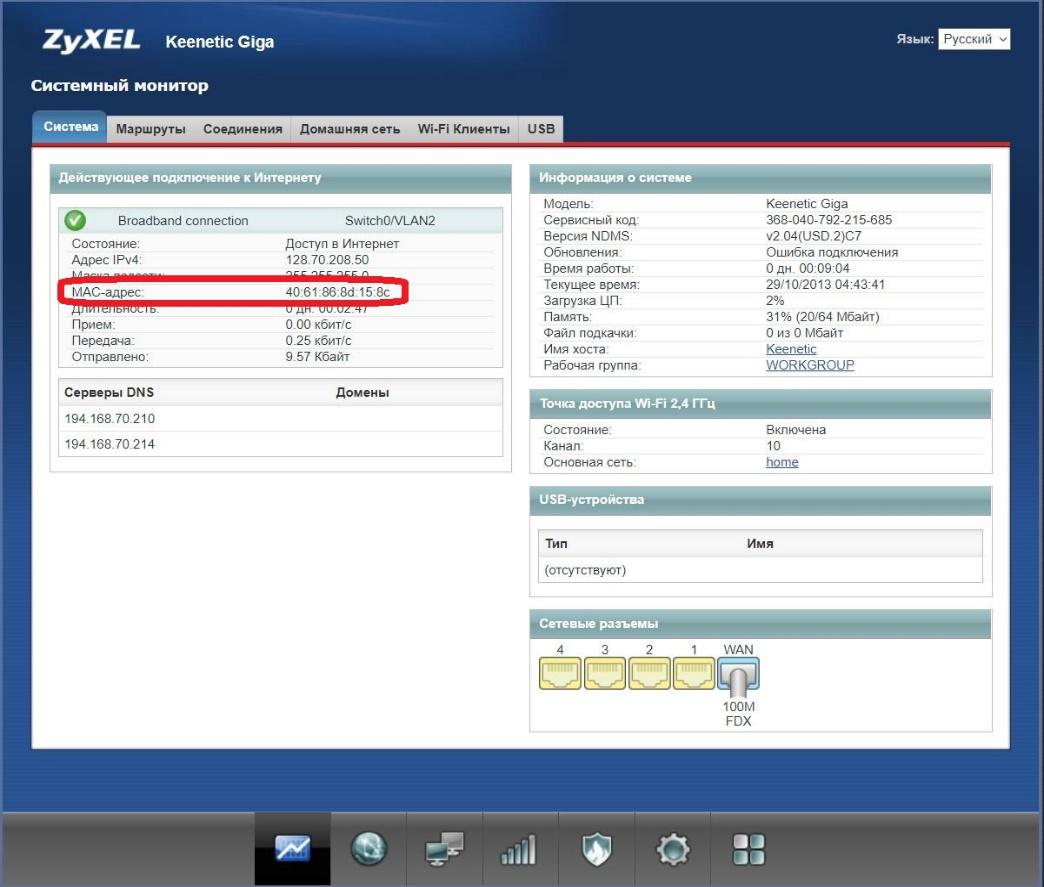Click the MAC address 40:61:86:8d:15:8c
Screen dimensions: 1044x887
tap(338, 292)
